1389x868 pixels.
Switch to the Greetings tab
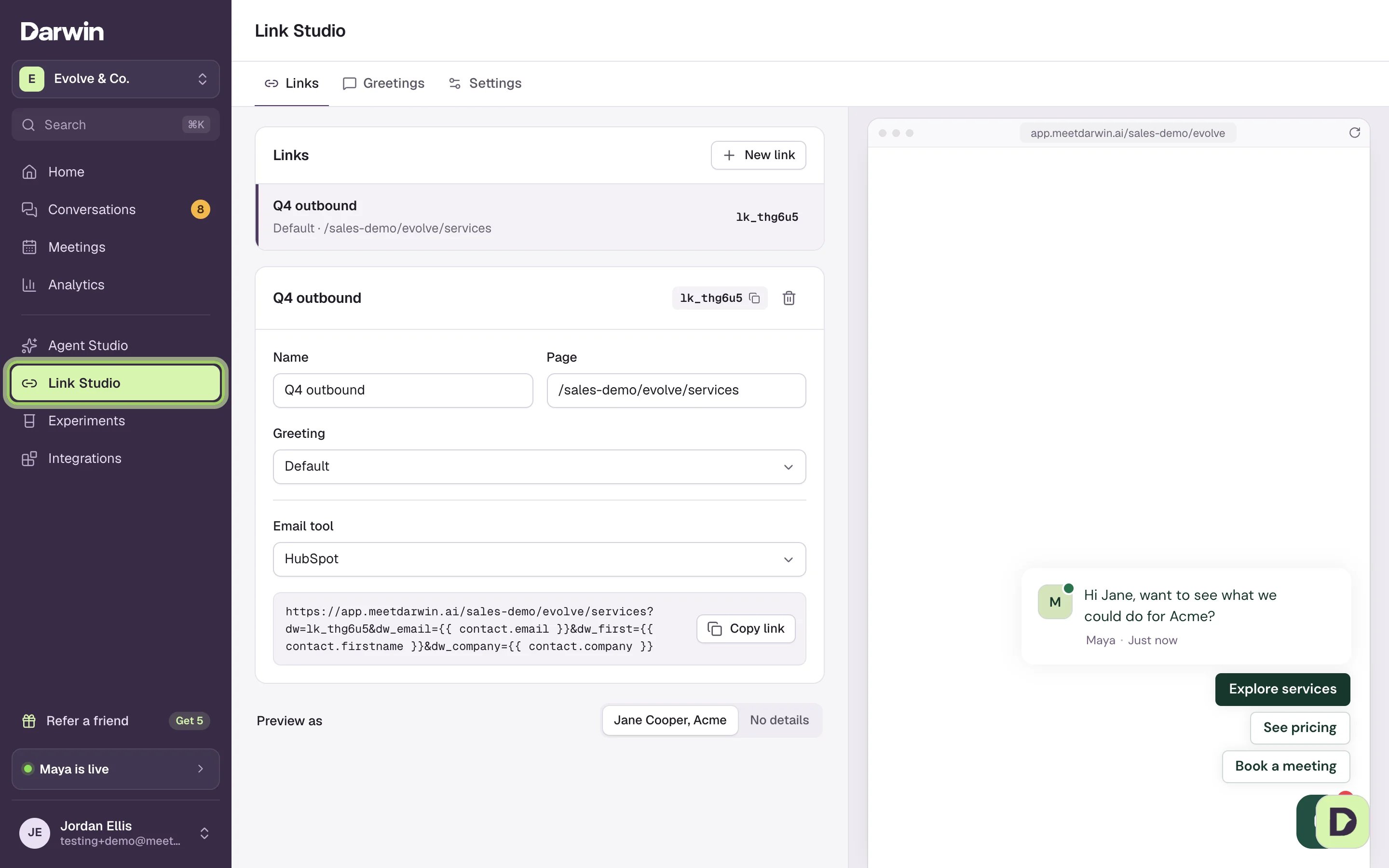pos(383,83)
